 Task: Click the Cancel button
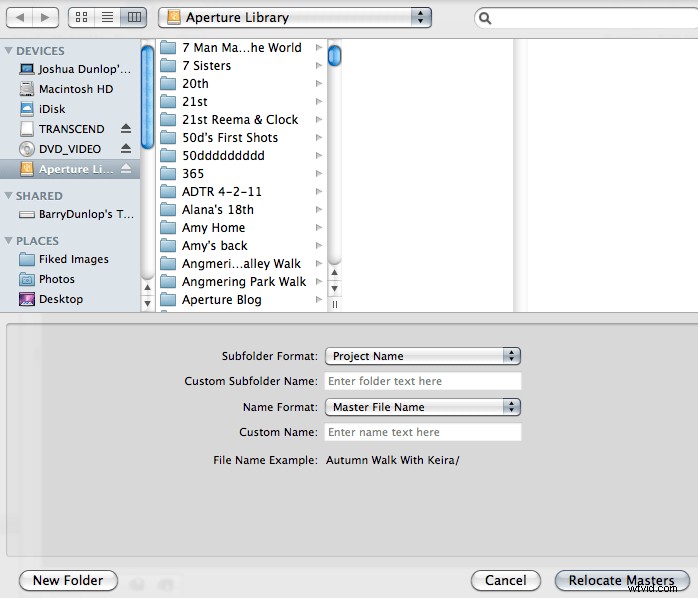(x=506, y=581)
